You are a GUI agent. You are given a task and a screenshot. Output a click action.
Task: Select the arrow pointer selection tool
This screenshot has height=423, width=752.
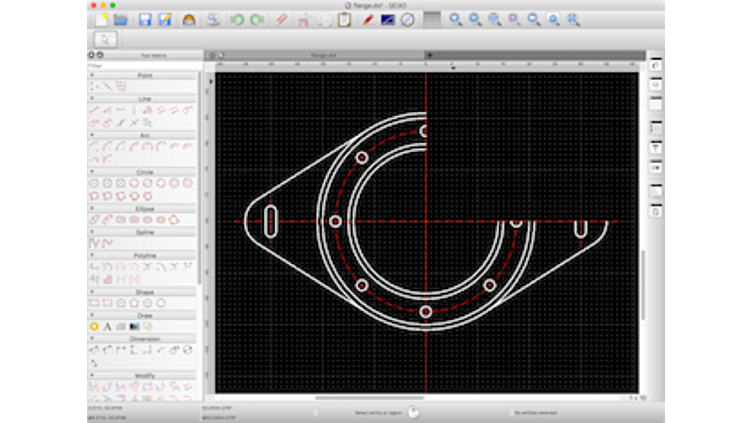[x=105, y=39]
